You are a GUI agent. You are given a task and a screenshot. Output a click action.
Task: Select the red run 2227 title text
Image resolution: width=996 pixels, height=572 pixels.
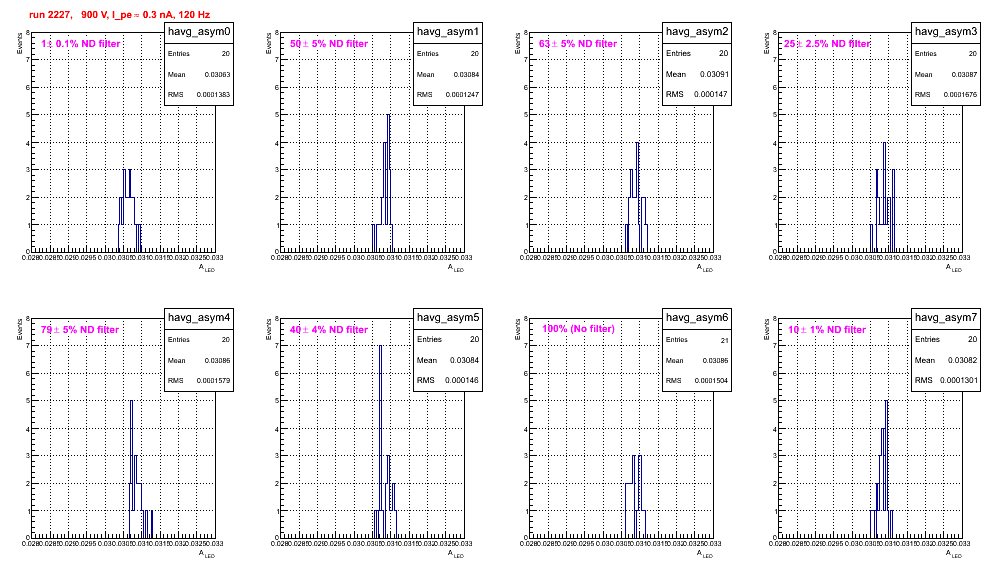[x=119, y=14]
